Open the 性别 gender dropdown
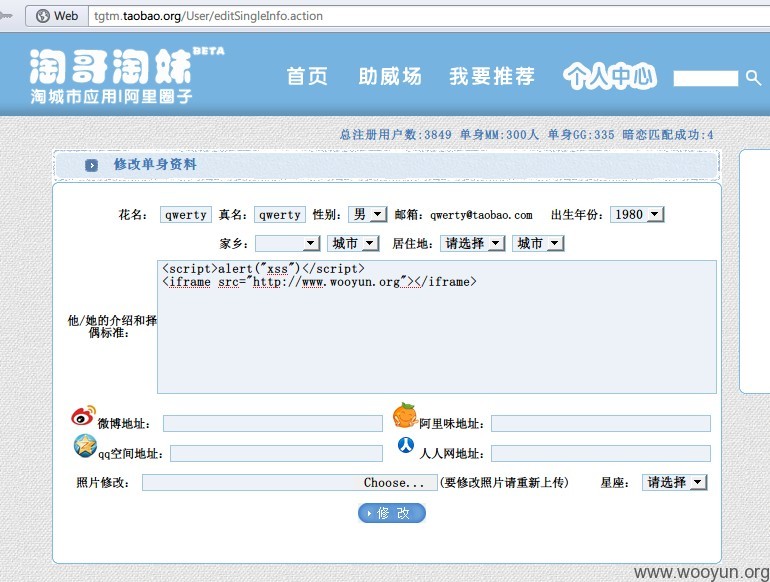This screenshot has width=770, height=582. (x=368, y=214)
